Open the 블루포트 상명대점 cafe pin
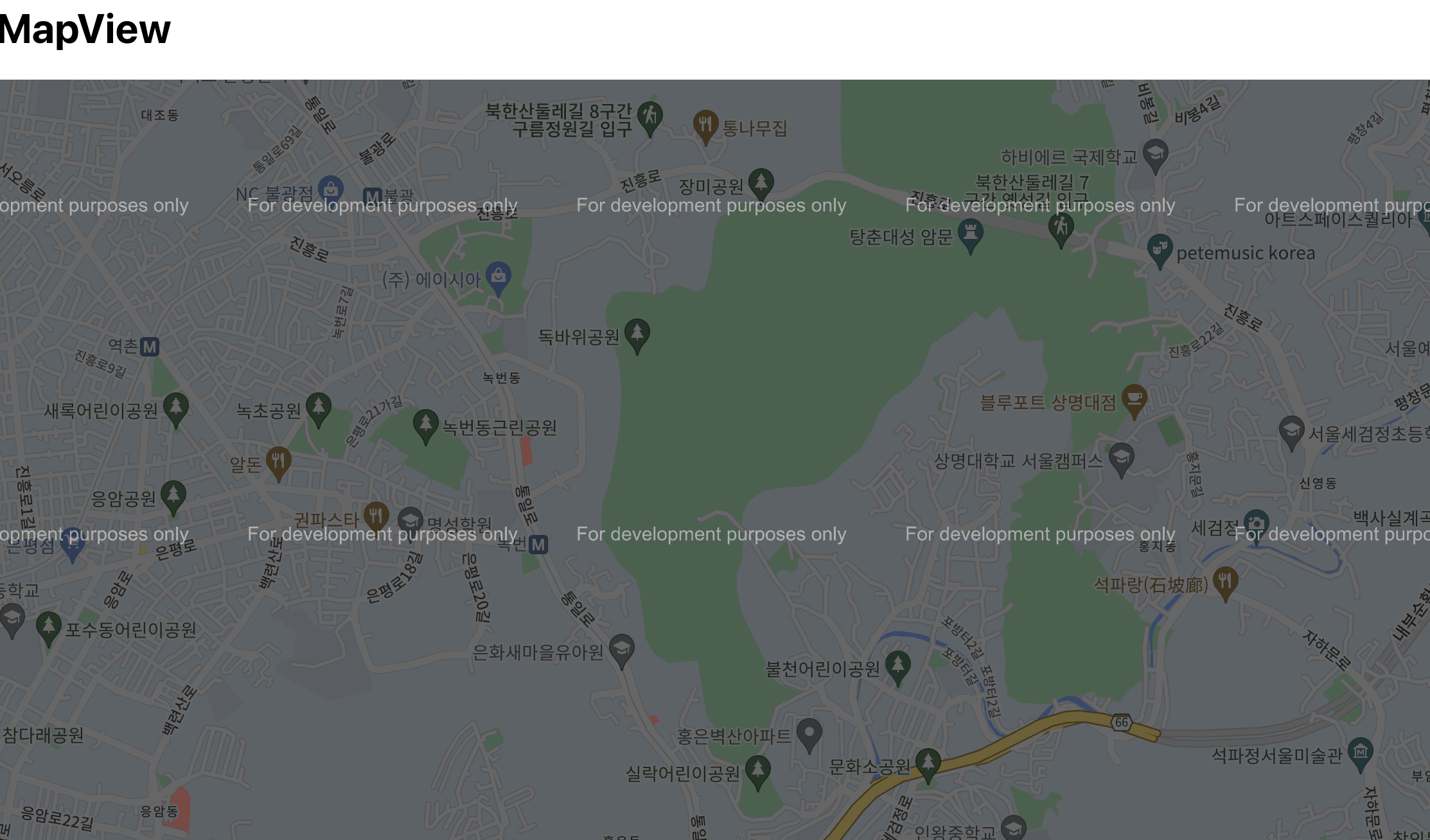The width and height of the screenshot is (1430, 840). pyautogui.click(x=1134, y=399)
